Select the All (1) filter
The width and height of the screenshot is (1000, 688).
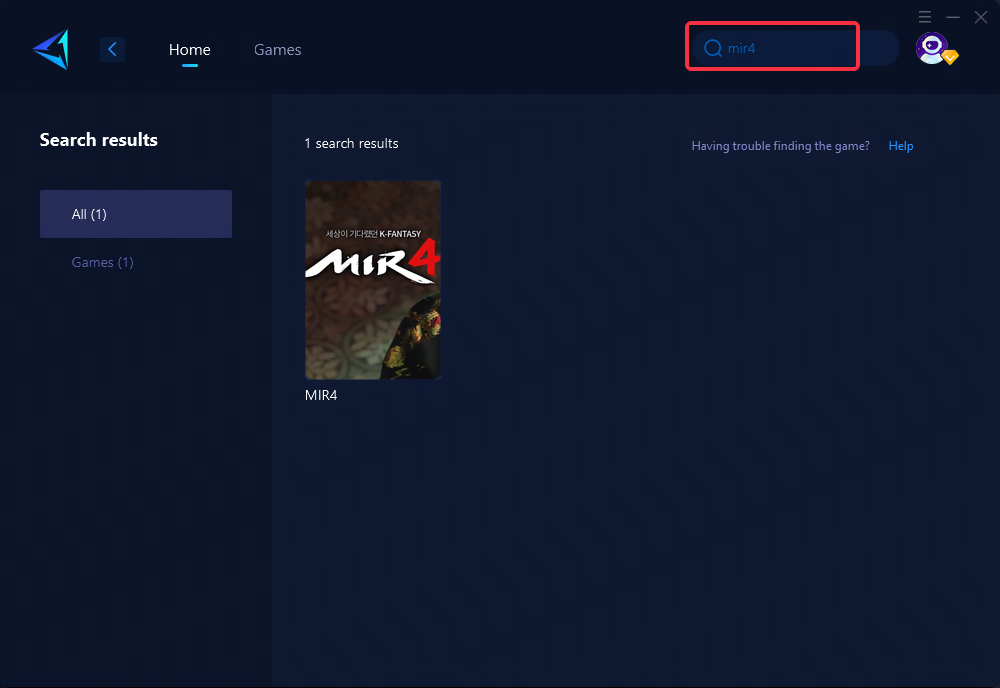[x=136, y=214]
